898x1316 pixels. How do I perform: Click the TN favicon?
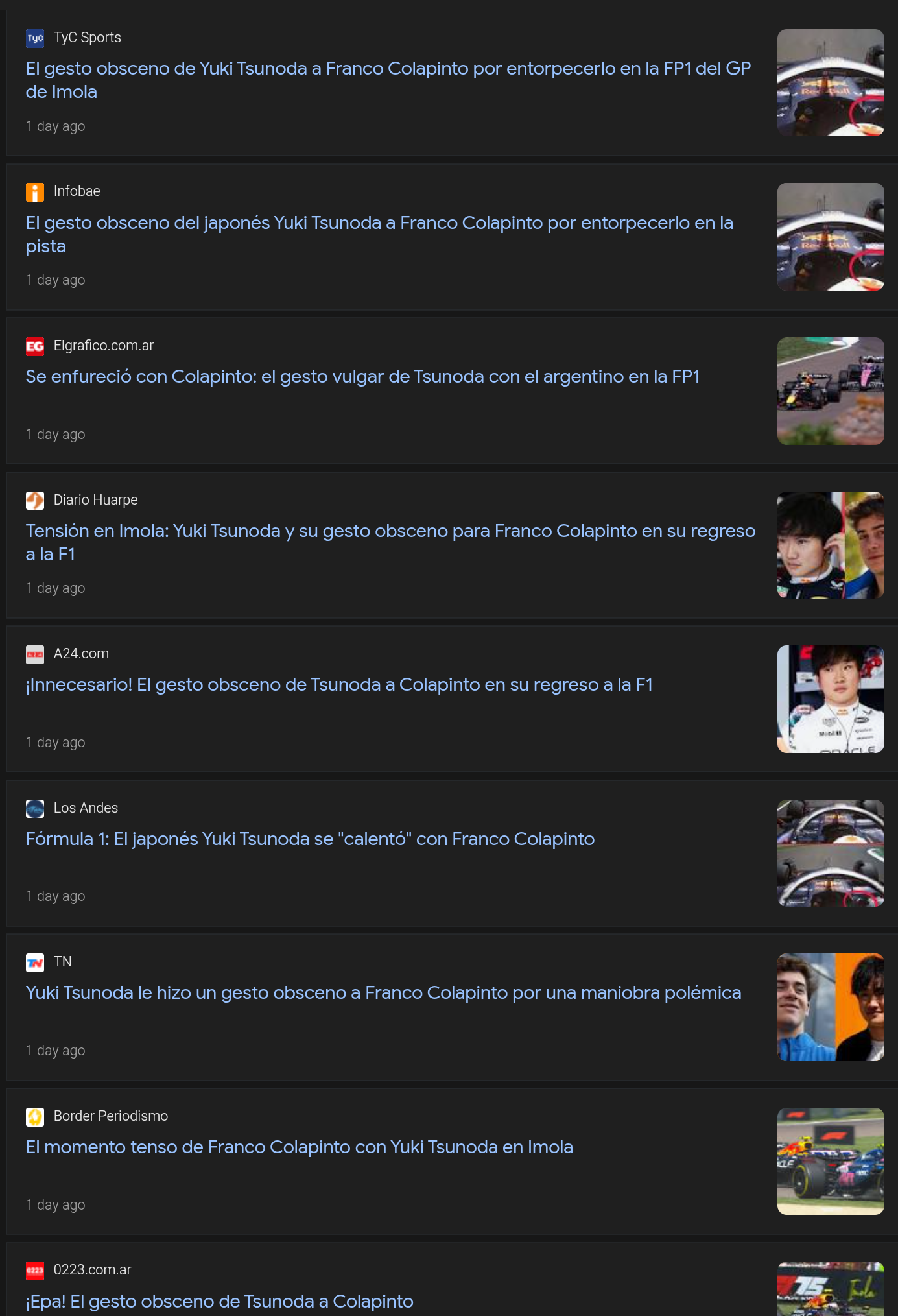point(35,963)
